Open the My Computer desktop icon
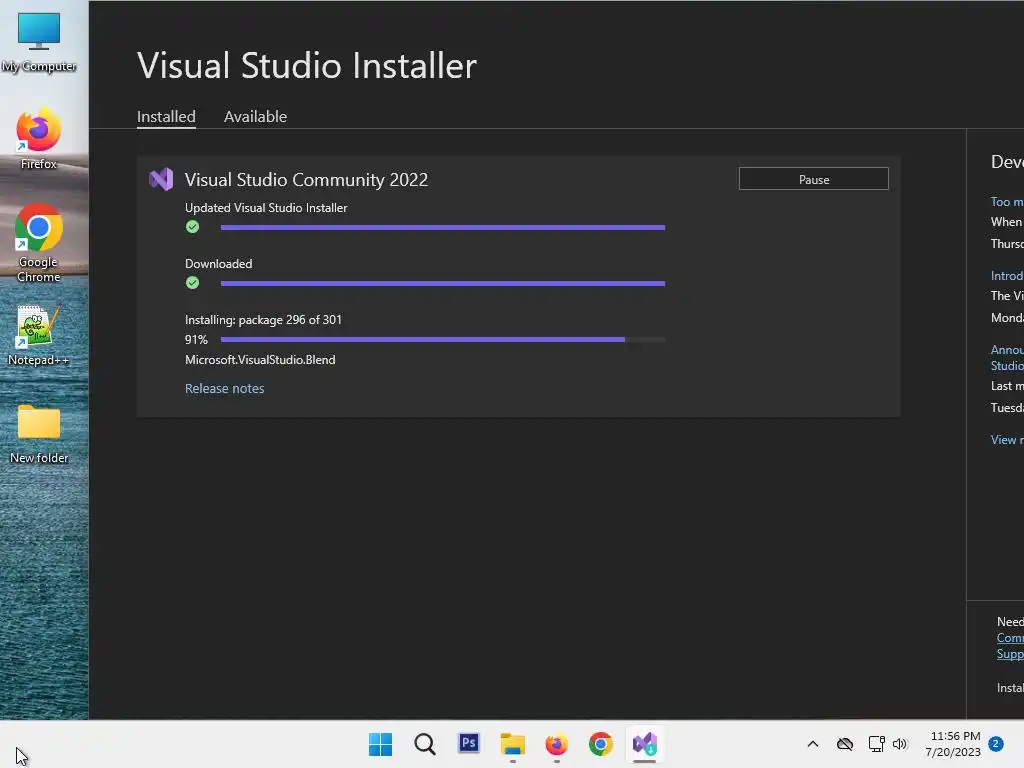Image resolution: width=1024 pixels, height=768 pixels. click(x=39, y=41)
